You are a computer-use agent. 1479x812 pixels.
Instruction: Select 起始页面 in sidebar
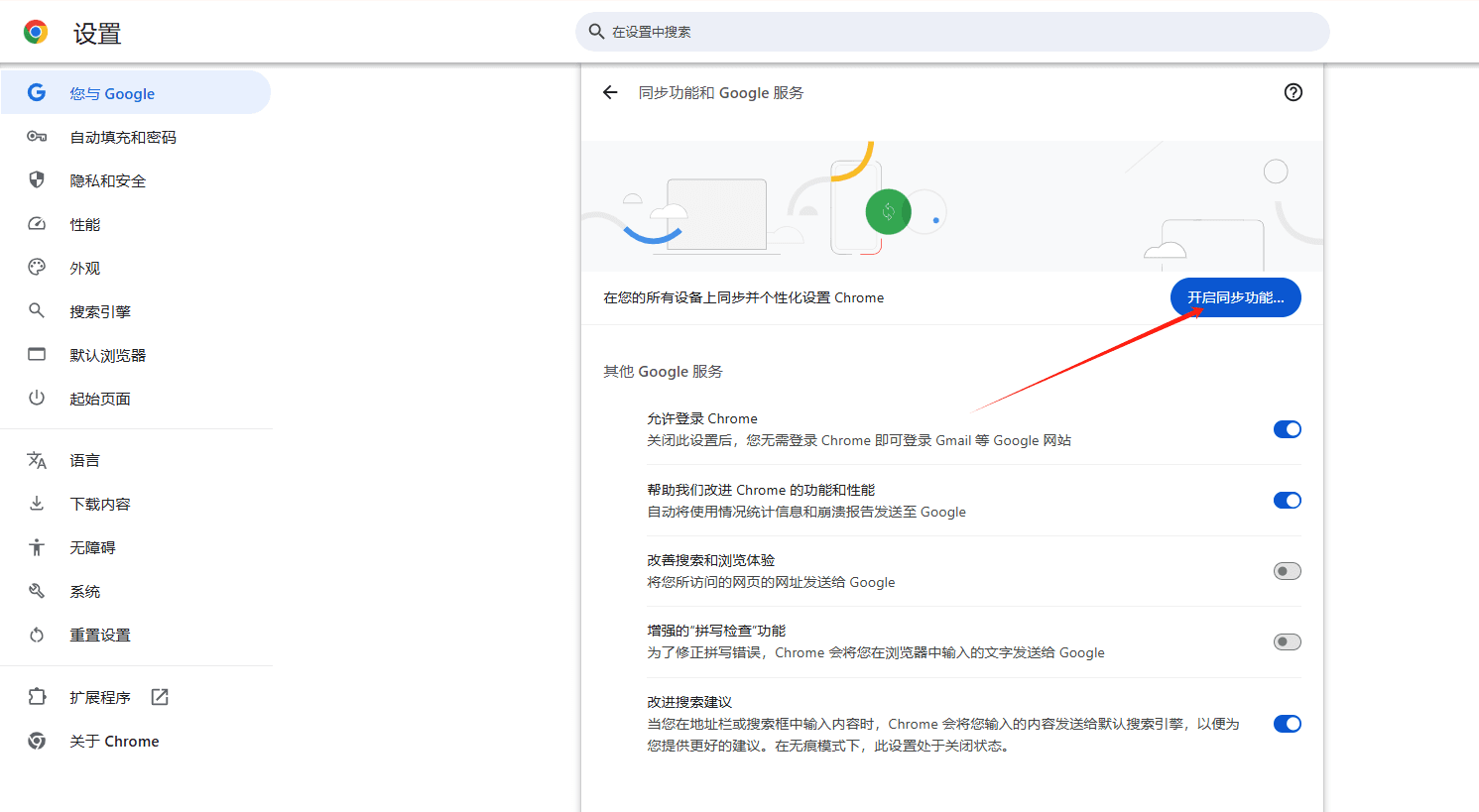coord(135,399)
